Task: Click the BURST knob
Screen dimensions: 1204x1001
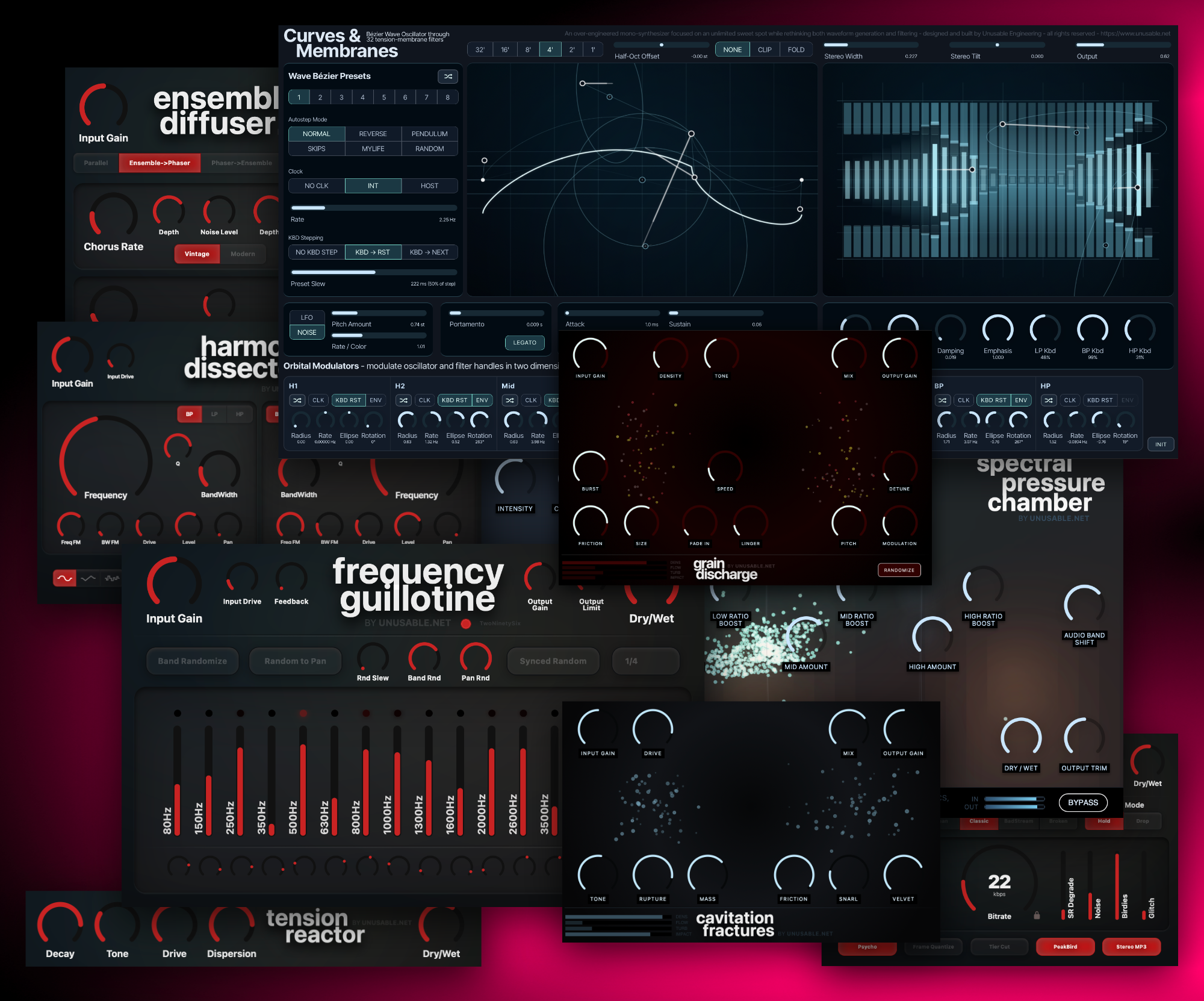Action: coord(590,468)
